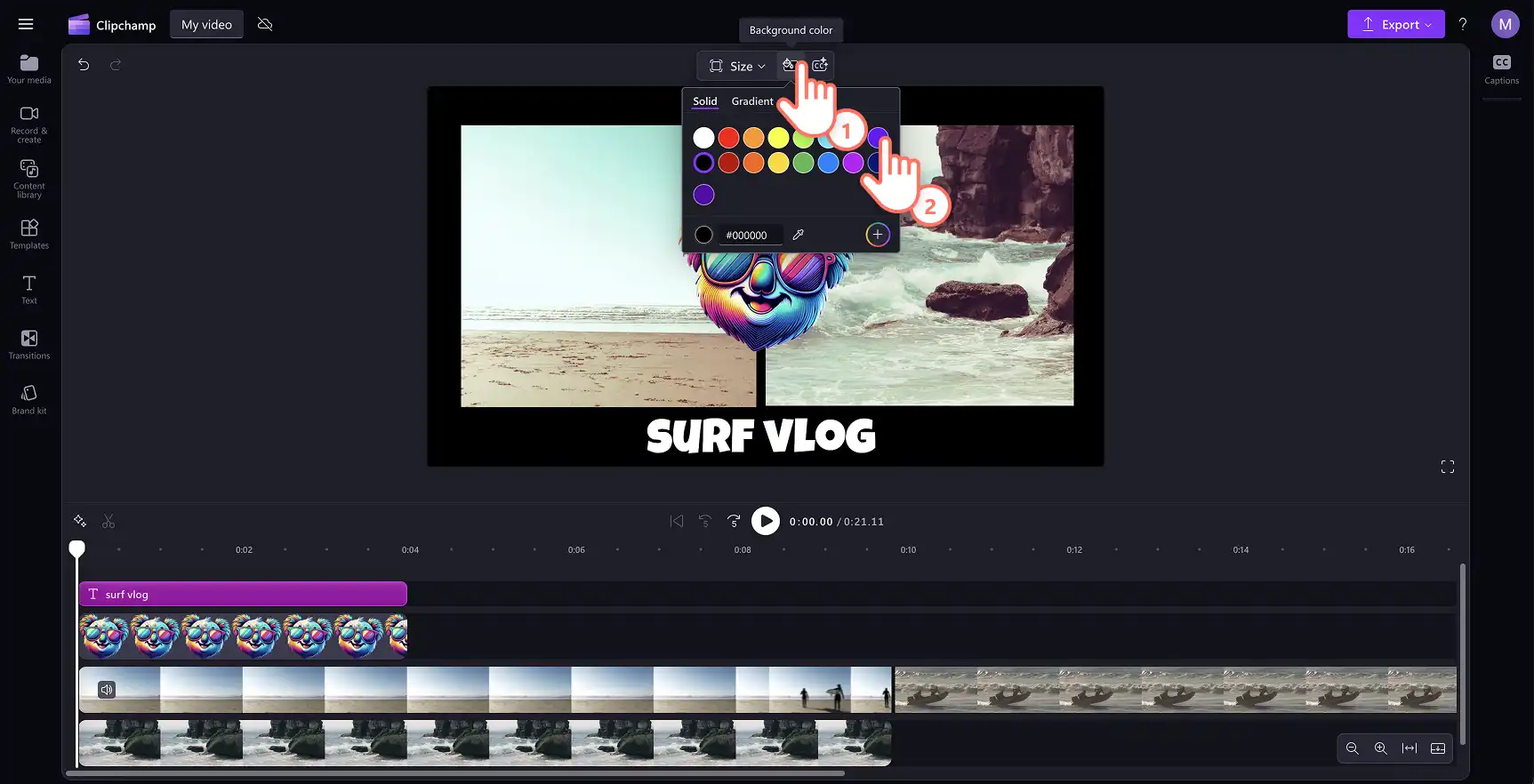Rename the My video title
The width and height of the screenshot is (1534, 784).
pyautogui.click(x=206, y=25)
